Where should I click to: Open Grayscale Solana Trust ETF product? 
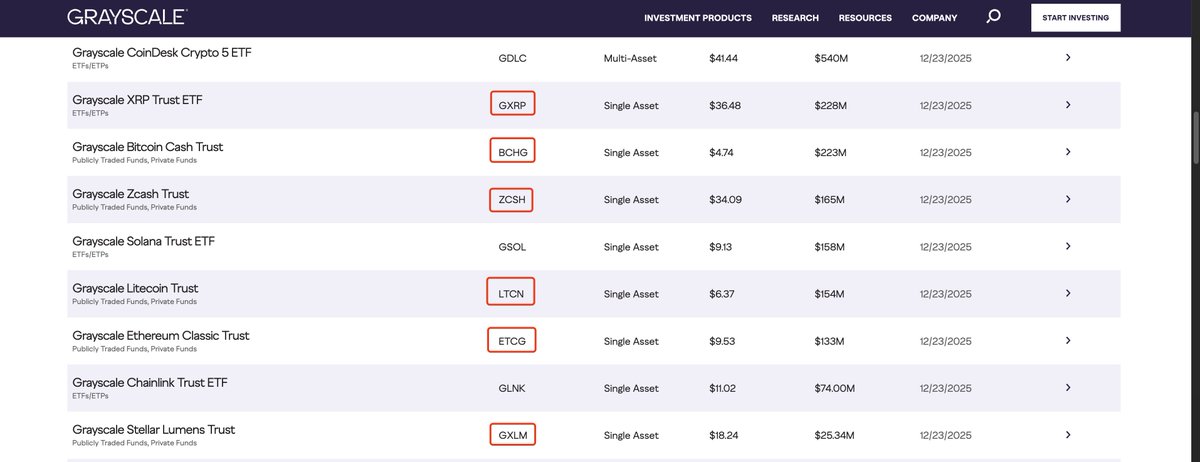point(143,241)
